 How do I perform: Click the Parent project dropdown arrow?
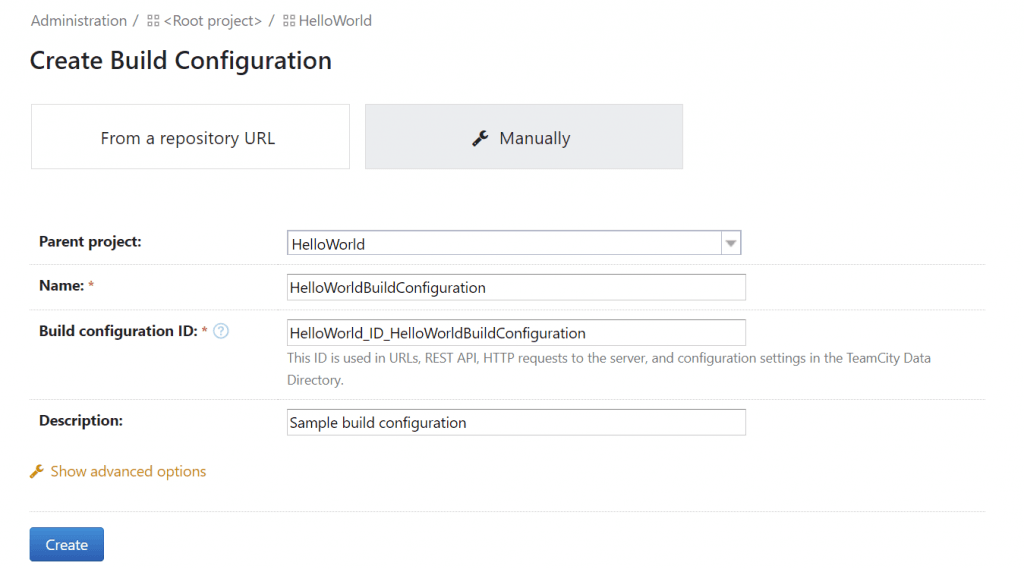(x=730, y=243)
